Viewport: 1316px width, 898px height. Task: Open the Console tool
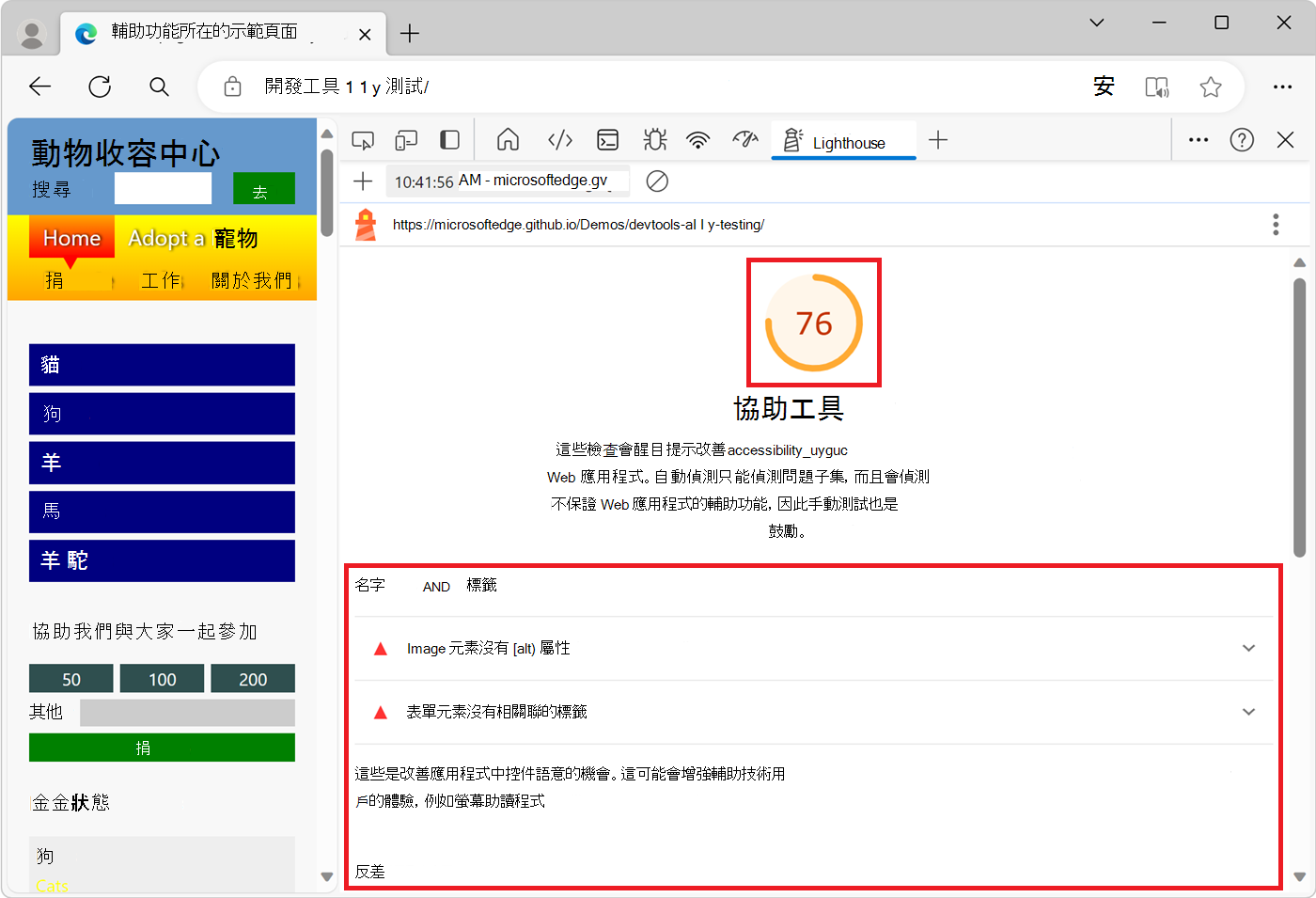pyautogui.click(x=607, y=139)
